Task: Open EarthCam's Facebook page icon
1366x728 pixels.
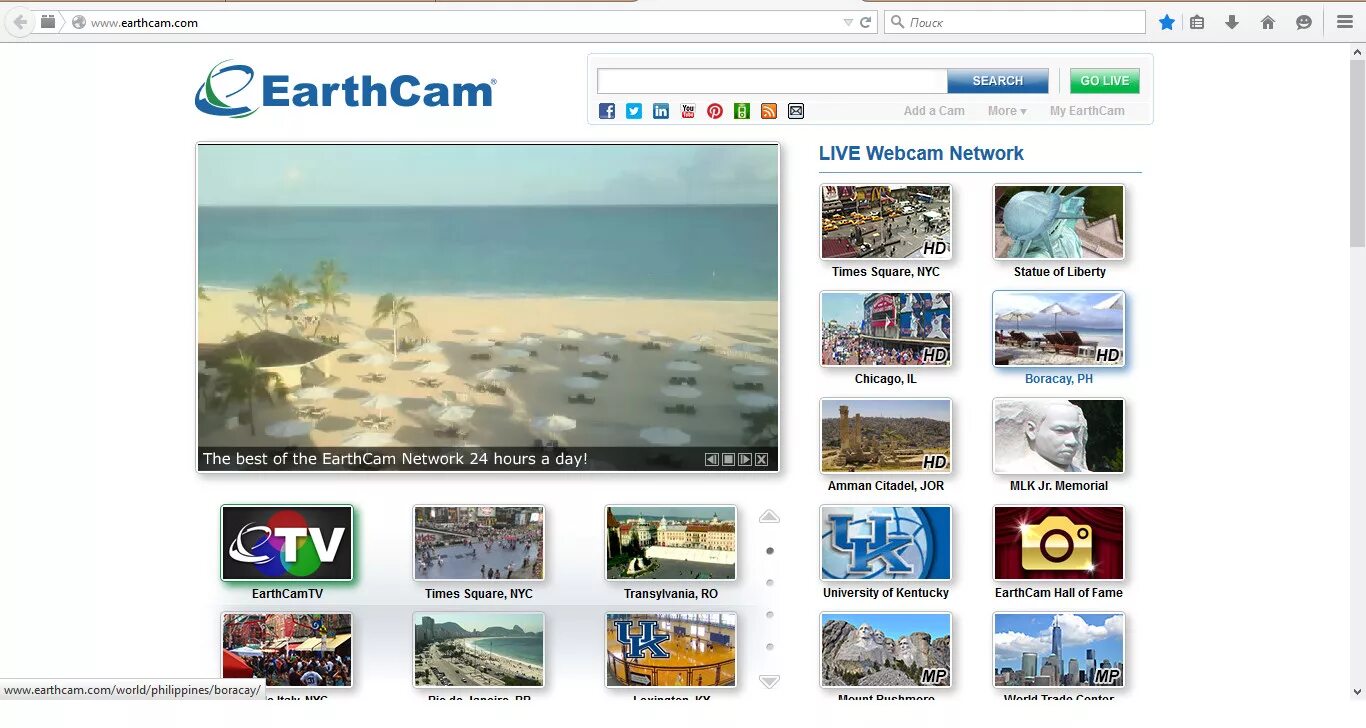Action: tap(607, 111)
